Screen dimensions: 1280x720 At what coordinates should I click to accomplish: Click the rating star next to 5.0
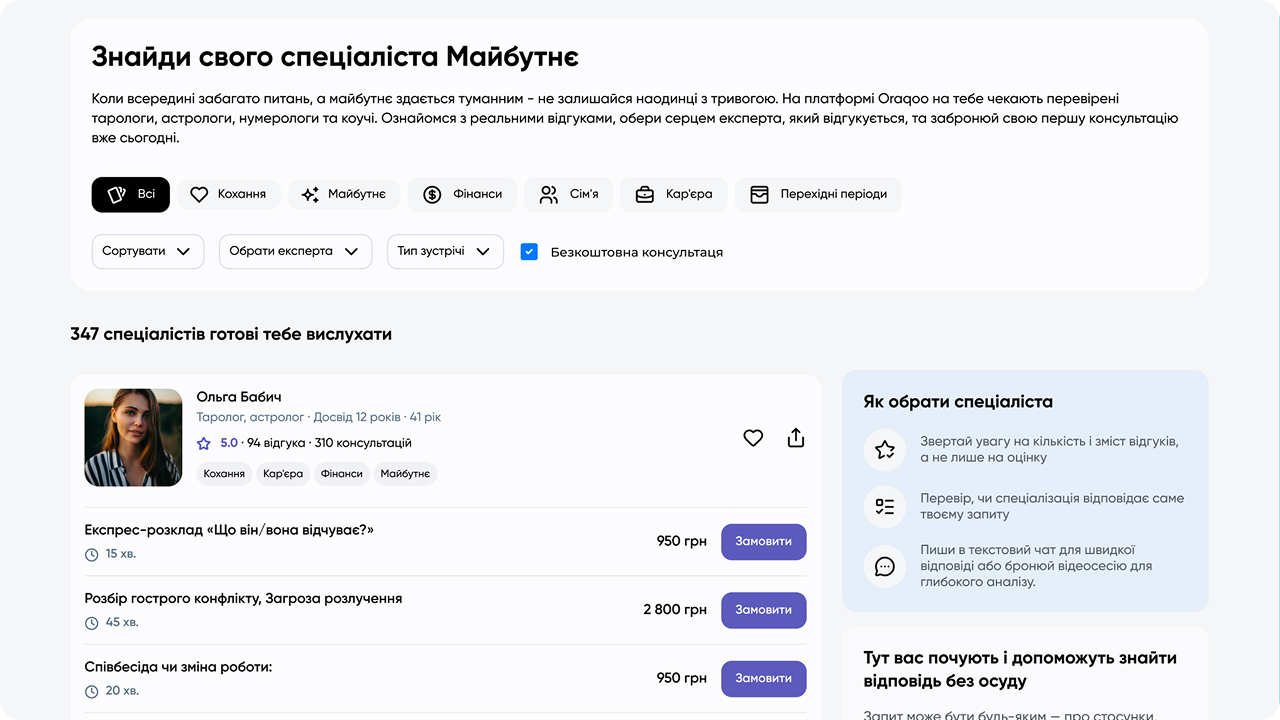click(x=204, y=443)
